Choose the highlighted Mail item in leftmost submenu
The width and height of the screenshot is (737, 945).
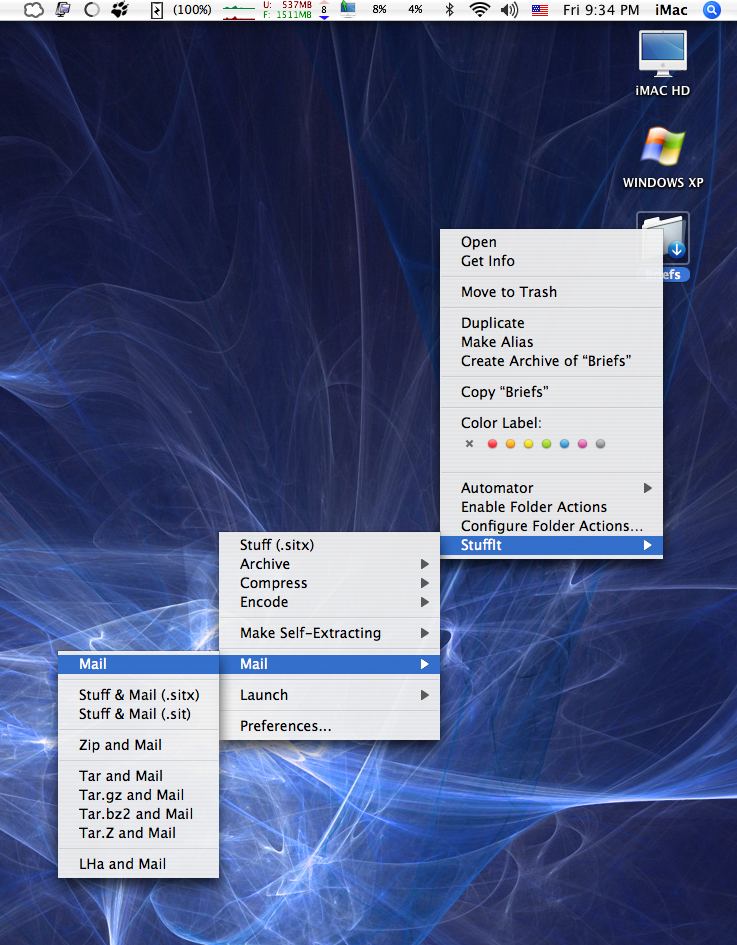(x=139, y=664)
